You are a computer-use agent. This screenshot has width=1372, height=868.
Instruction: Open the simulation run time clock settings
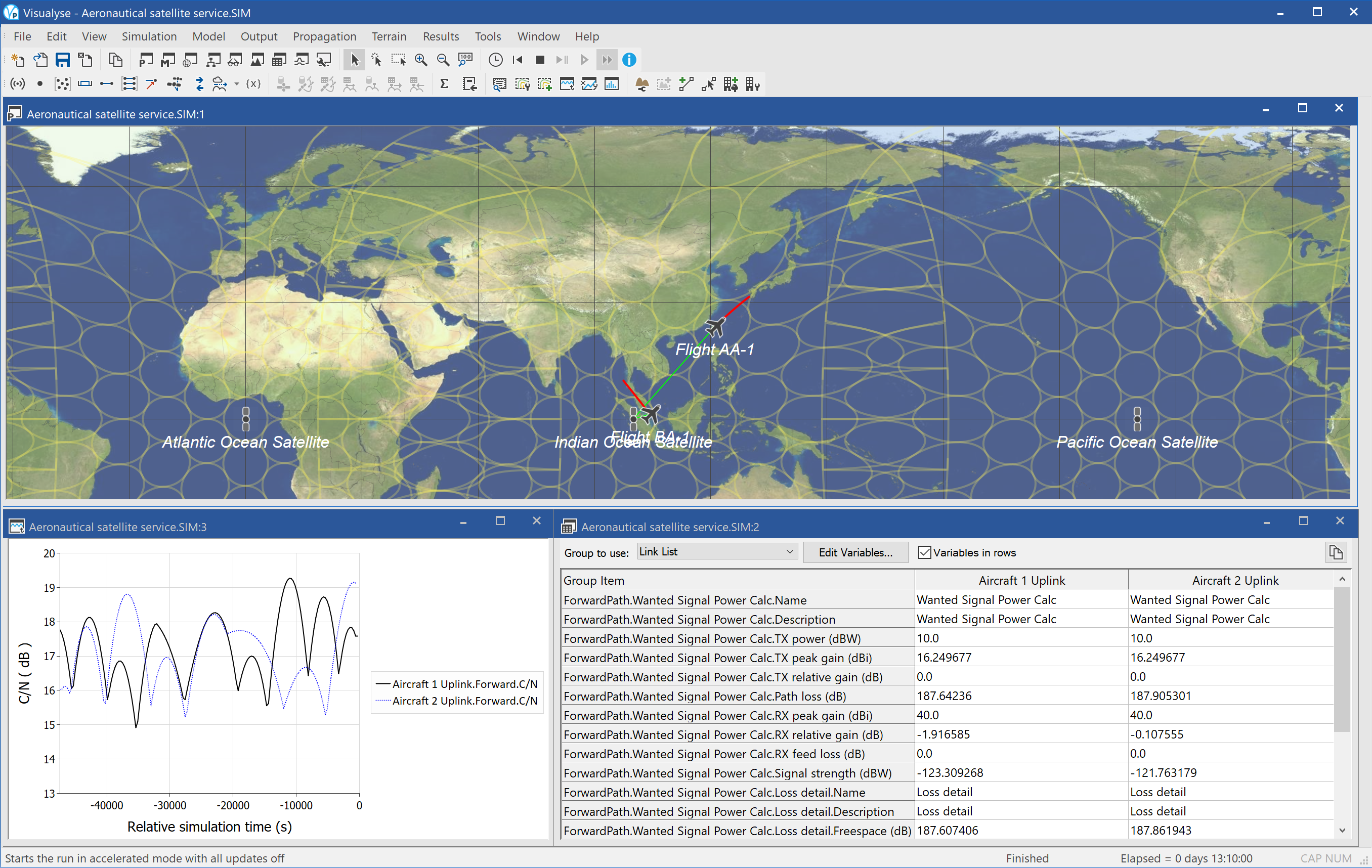[x=496, y=60]
